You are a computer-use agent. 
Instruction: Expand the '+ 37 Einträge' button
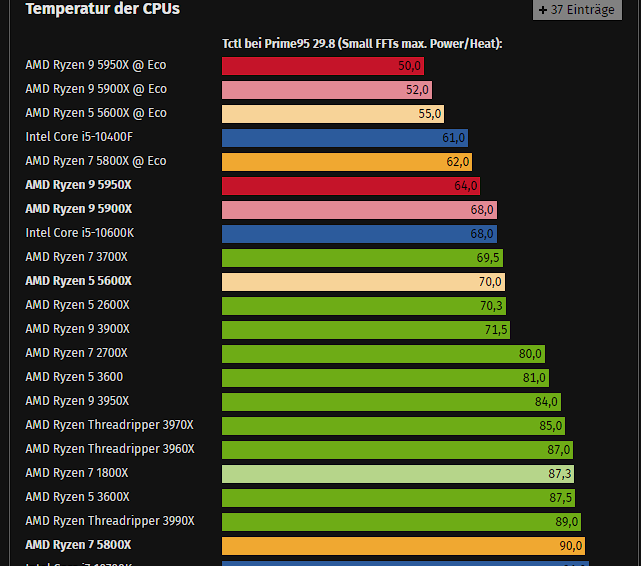577,9
